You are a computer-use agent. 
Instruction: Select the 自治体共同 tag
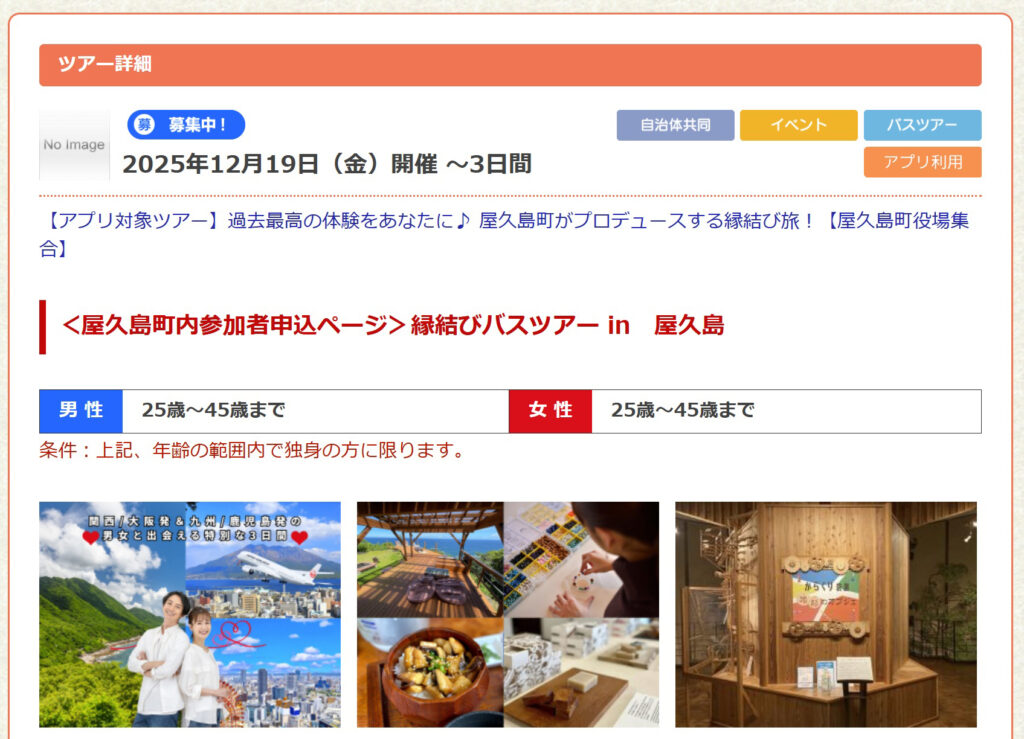coord(675,125)
